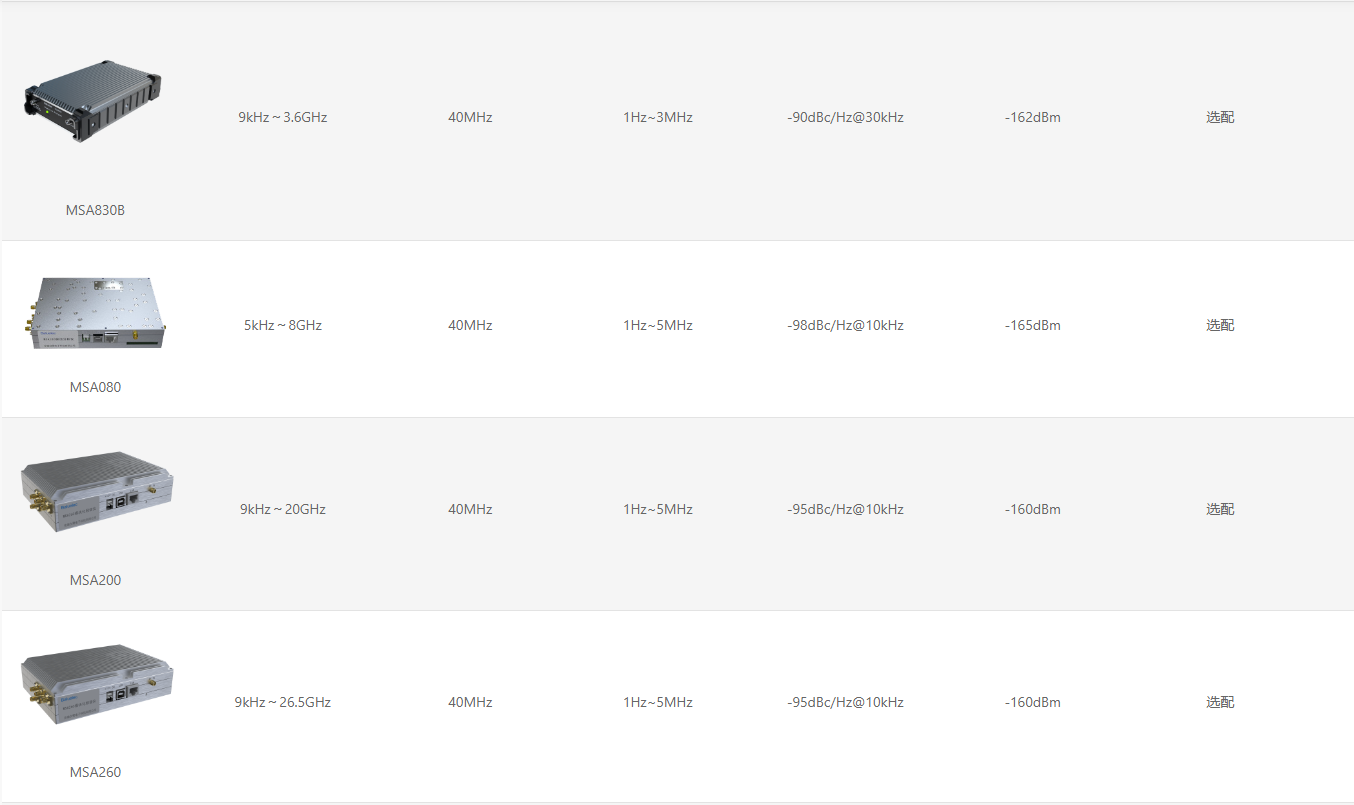Click the -90dBc/Hz@30kHz phase noise value
The height and width of the screenshot is (805, 1354).
845,117
